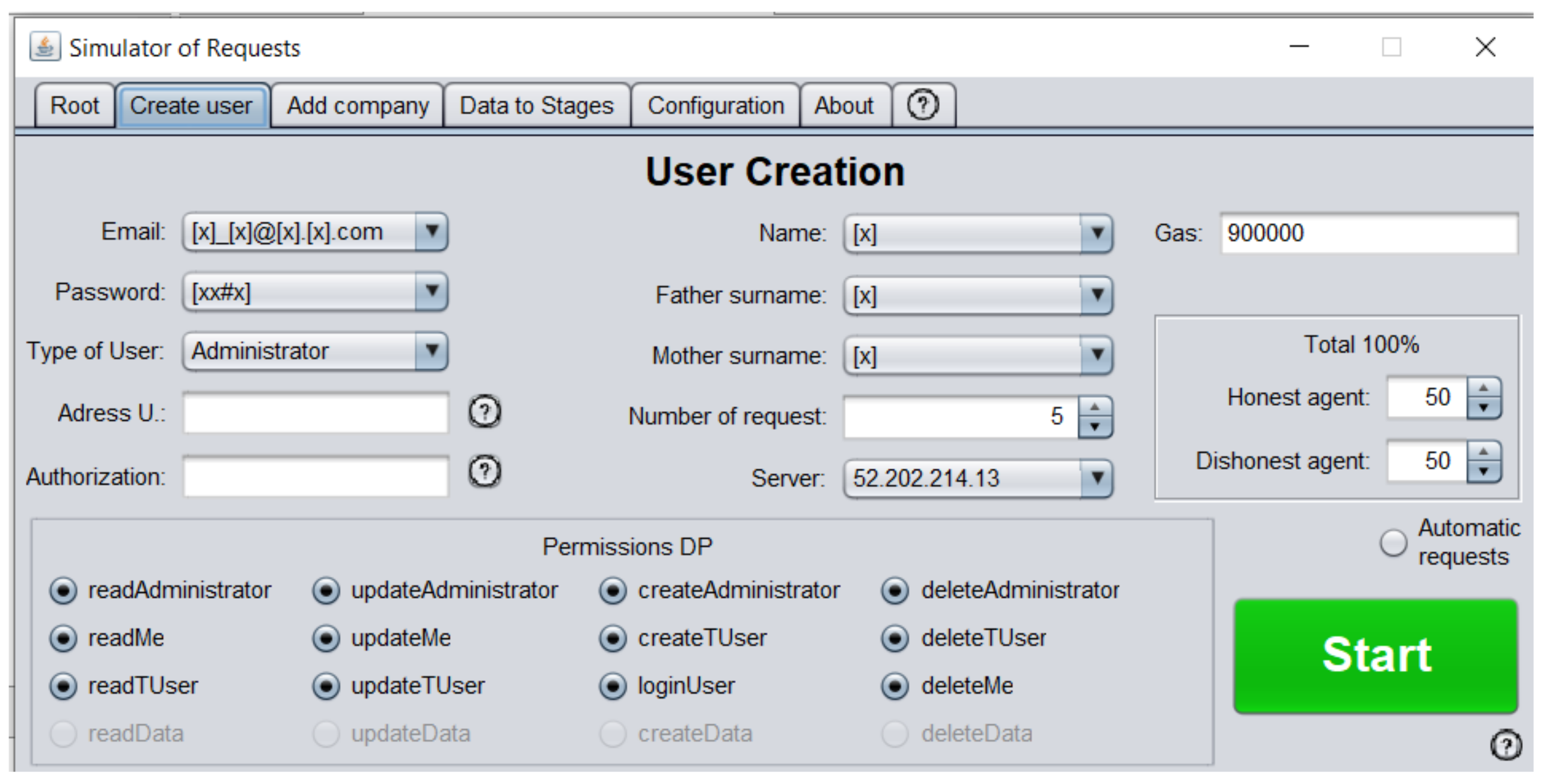Click help icon next to Adress U. field
The width and height of the screenshot is (1544, 784).
[x=484, y=412]
